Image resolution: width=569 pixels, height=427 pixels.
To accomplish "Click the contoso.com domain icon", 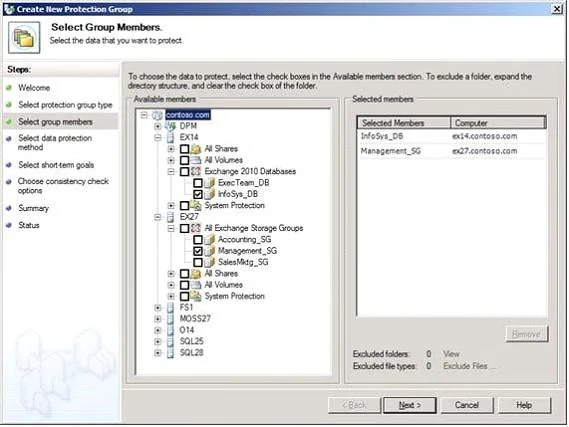I will click(x=157, y=115).
